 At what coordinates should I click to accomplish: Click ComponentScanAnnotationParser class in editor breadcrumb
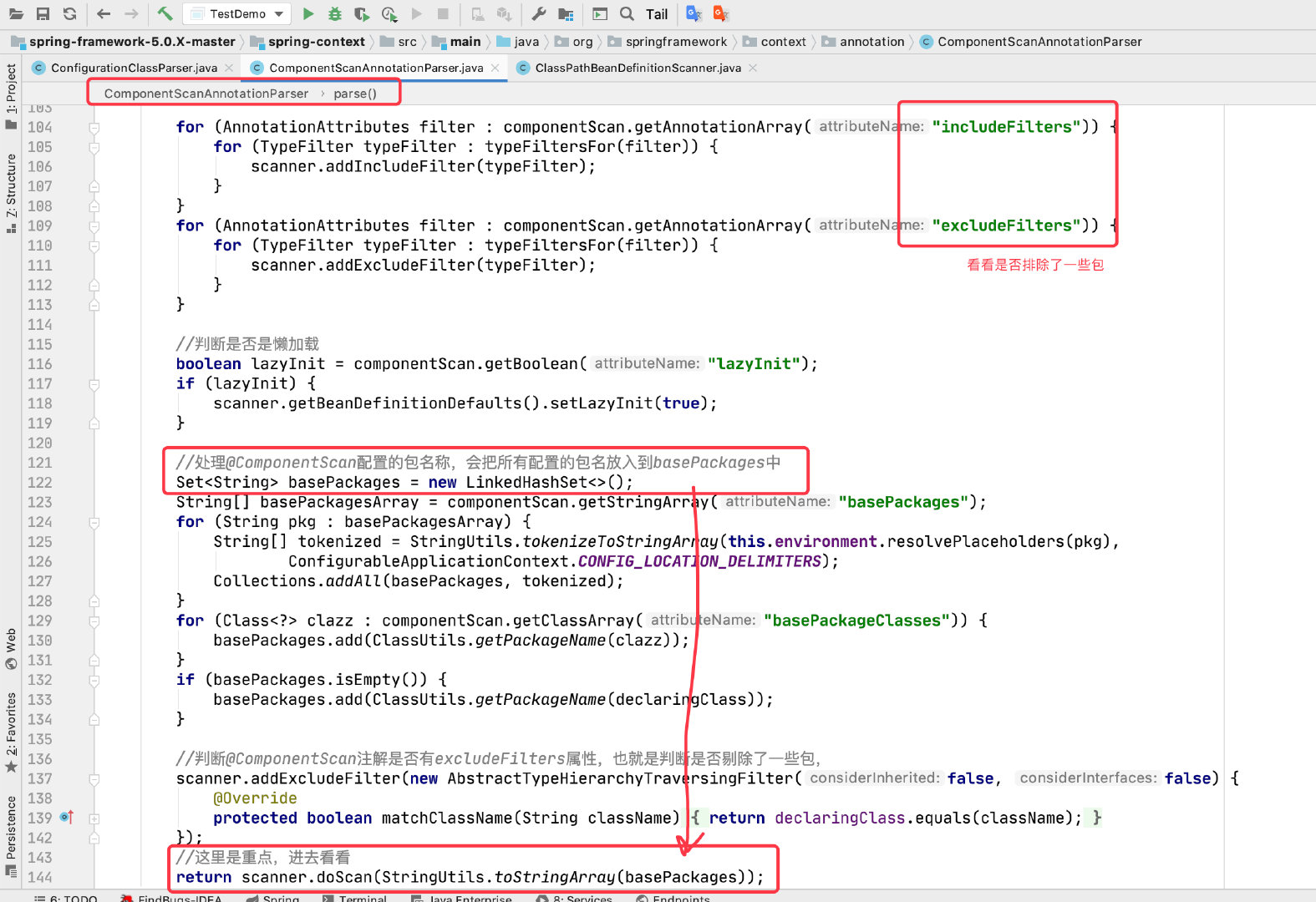pos(206,94)
